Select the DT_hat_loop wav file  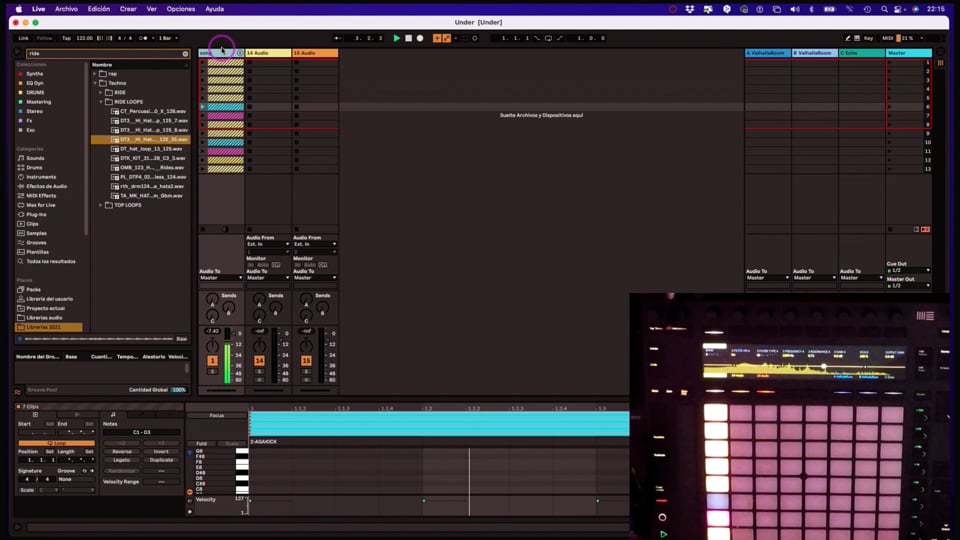(151, 149)
